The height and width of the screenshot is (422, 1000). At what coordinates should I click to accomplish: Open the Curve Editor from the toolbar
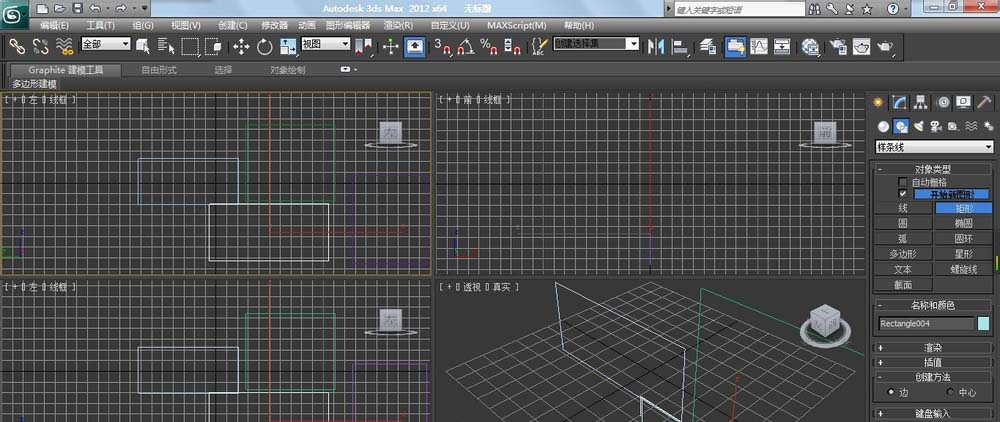click(x=759, y=46)
